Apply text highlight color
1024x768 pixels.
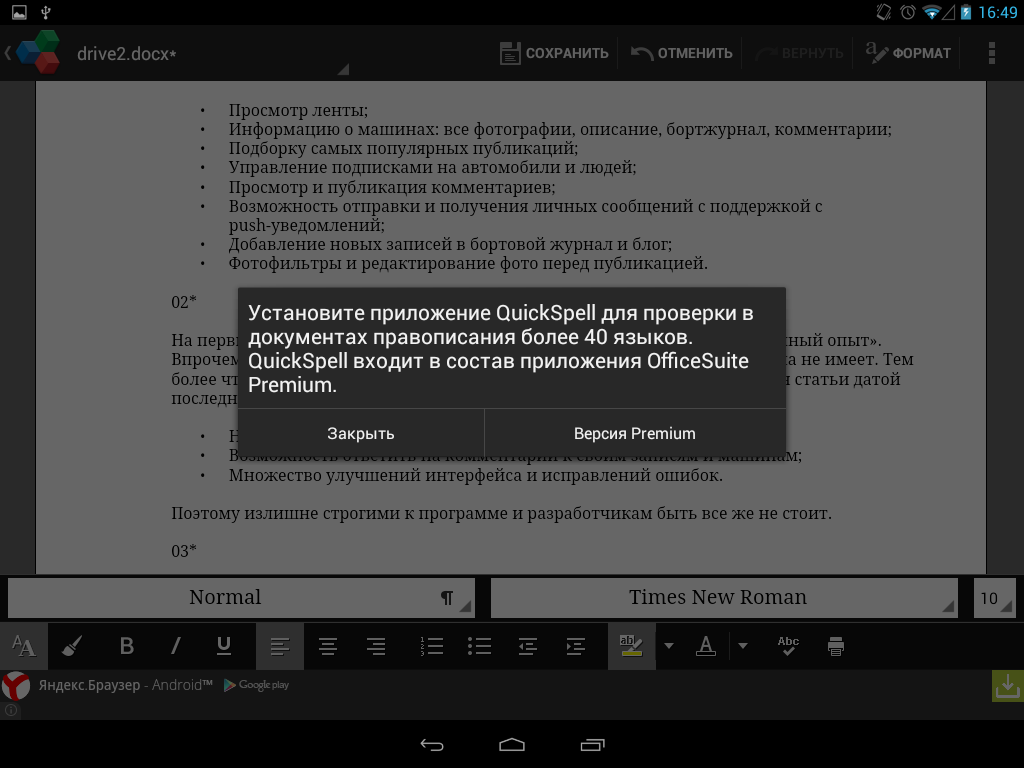[631, 647]
